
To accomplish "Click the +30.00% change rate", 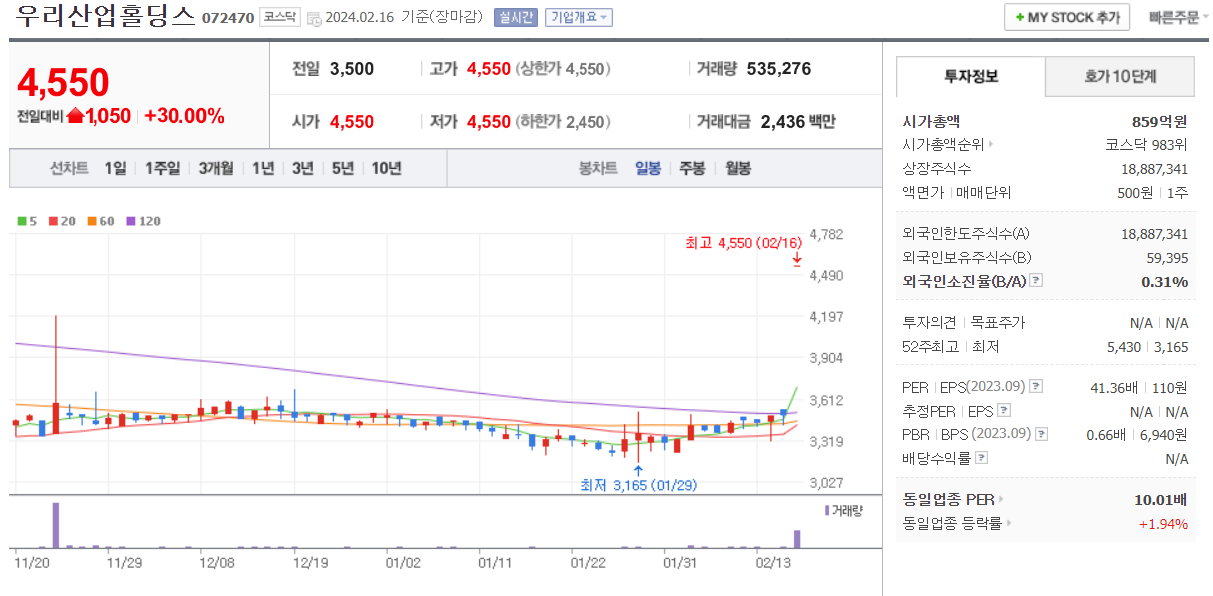I will [185, 116].
